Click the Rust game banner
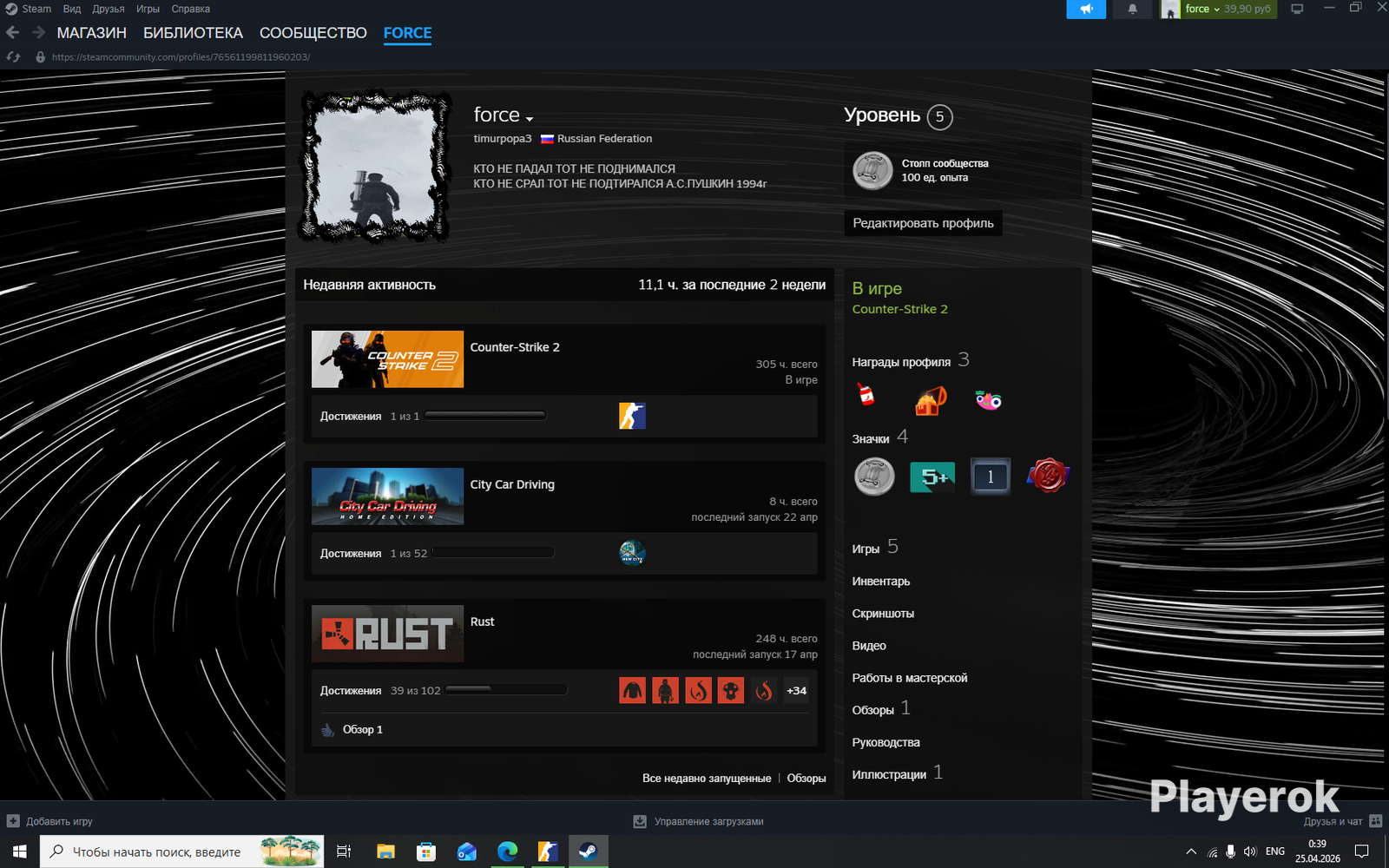 (387, 634)
